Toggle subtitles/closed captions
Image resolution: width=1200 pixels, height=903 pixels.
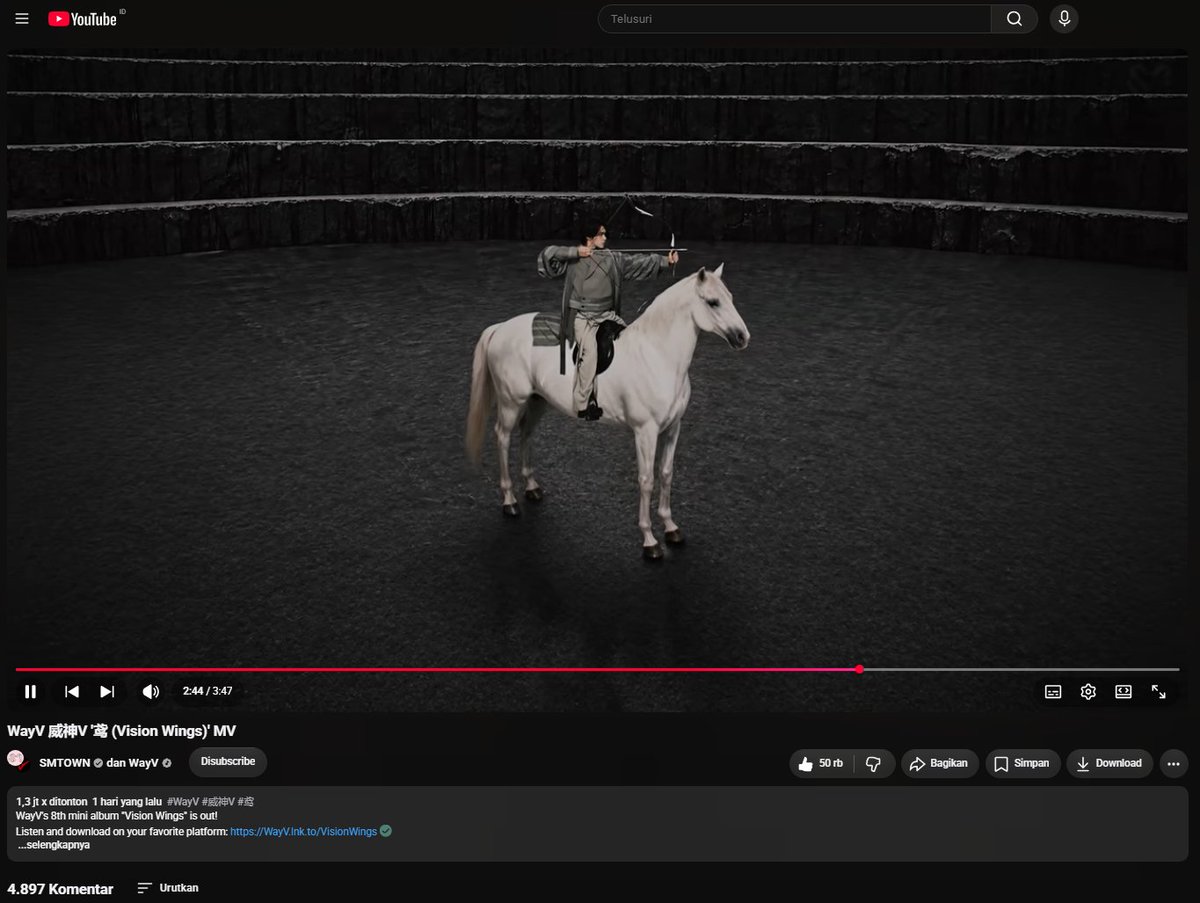click(x=1053, y=691)
